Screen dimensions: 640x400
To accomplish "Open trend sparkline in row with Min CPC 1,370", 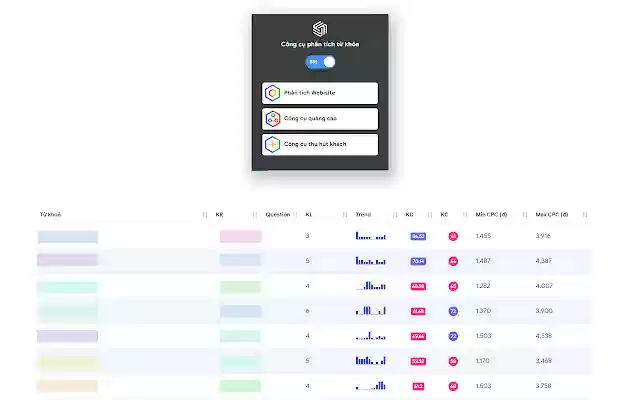I will (x=371, y=311).
